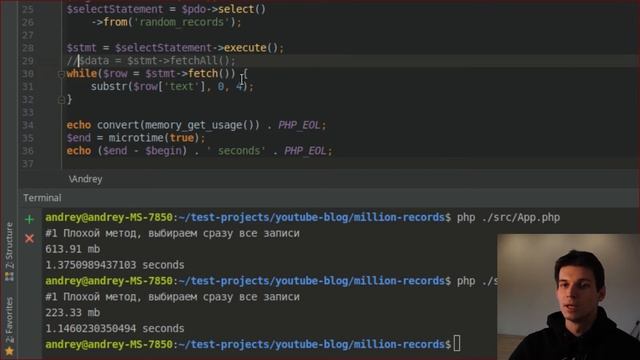The image size is (640, 360).
Task: Click PHP_EOL constant on line 36
Action: click(305, 151)
